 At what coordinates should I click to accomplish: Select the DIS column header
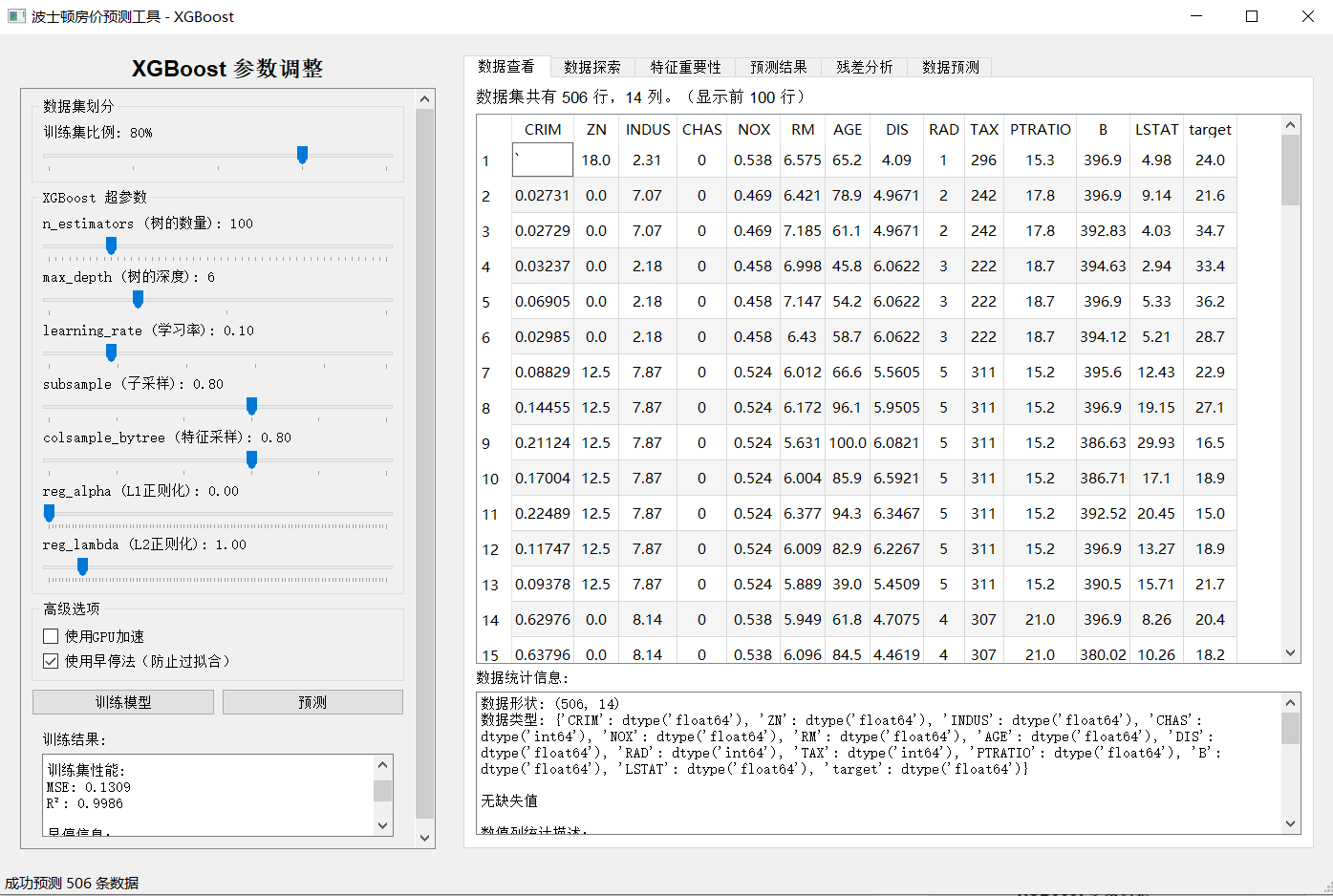tap(896, 129)
